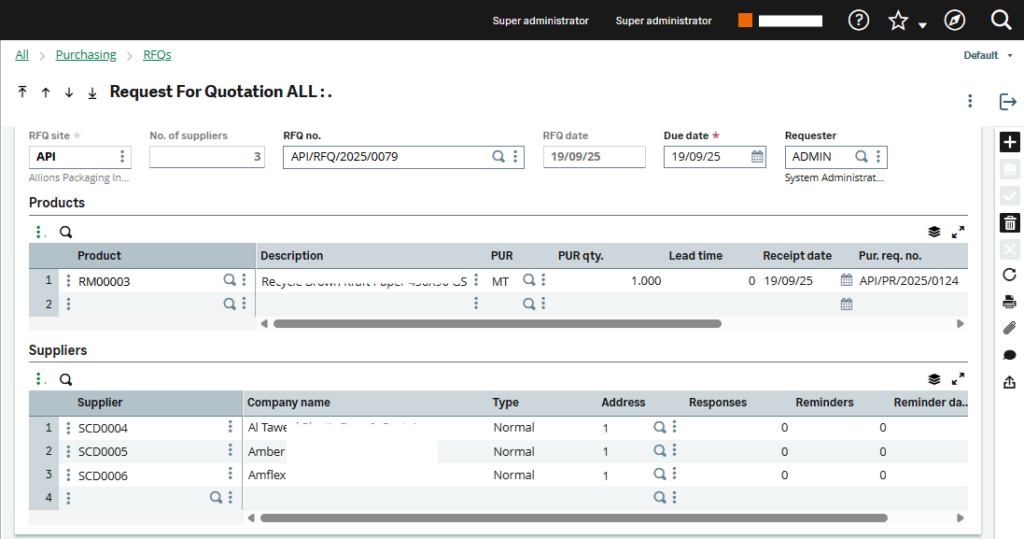Open the Purchasing breadcrumb link
The height and width of the screenshot is (539, 1024).
(x=86, y=55)
